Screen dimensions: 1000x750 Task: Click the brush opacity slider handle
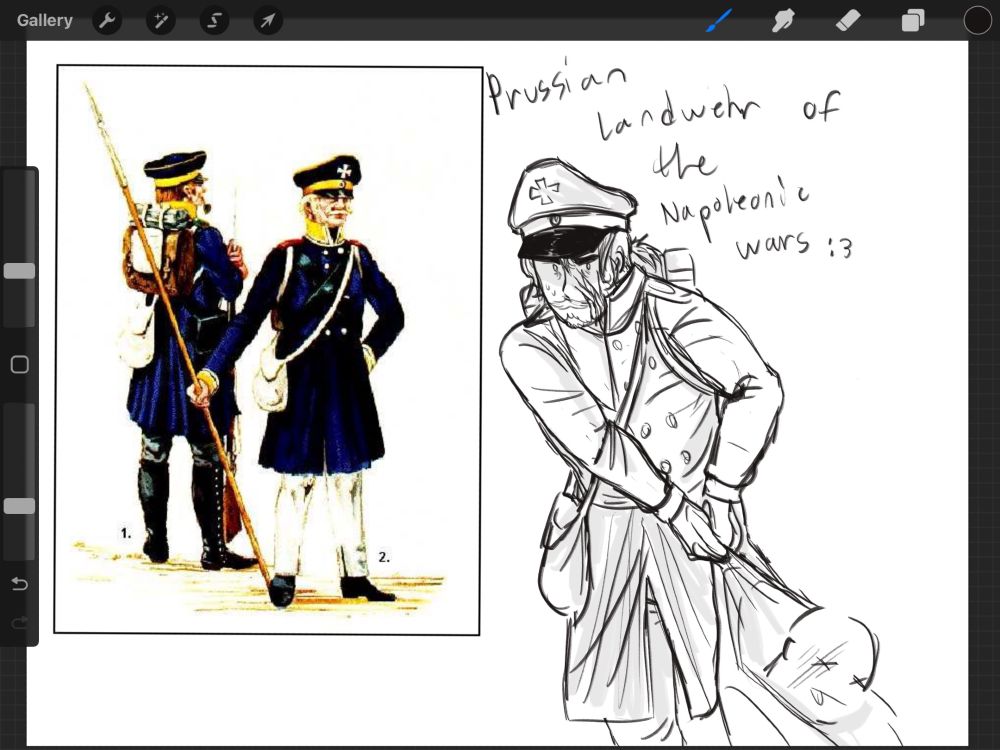pos(20,506)
